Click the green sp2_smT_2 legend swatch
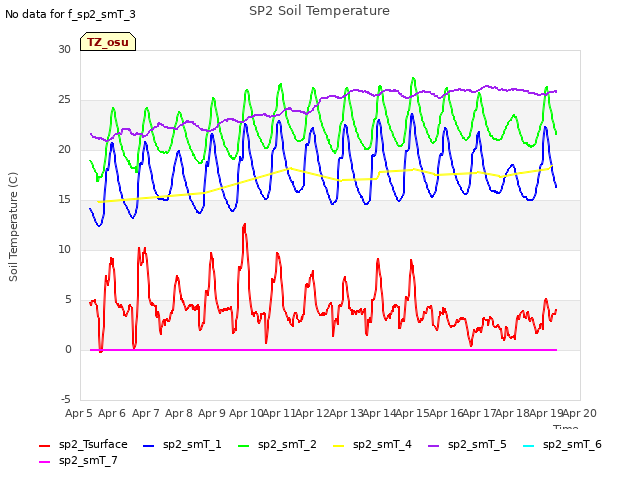 pos(244,446)
